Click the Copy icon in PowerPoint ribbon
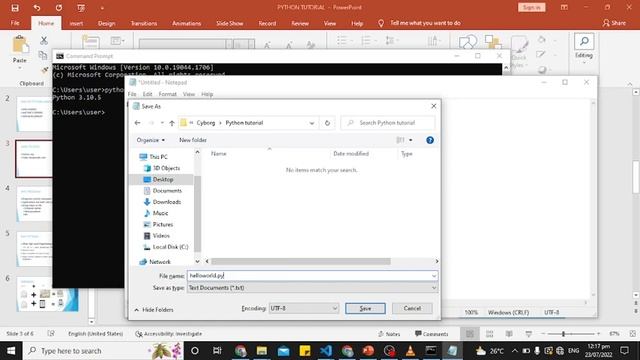 43,55
